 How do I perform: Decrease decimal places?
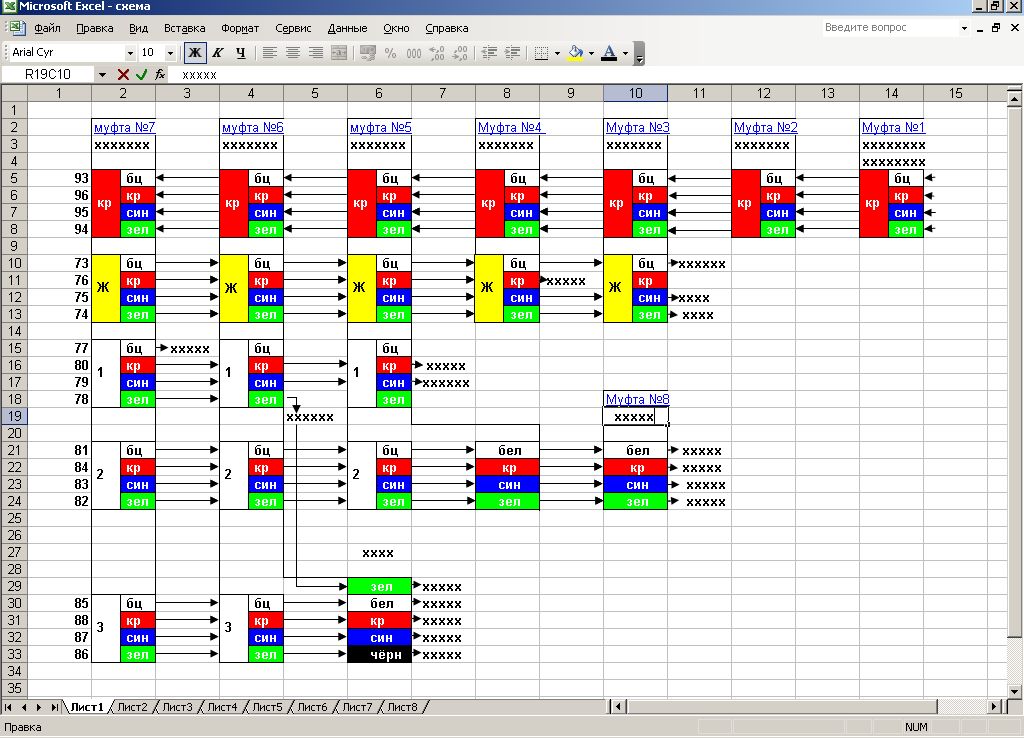(460, 53)
